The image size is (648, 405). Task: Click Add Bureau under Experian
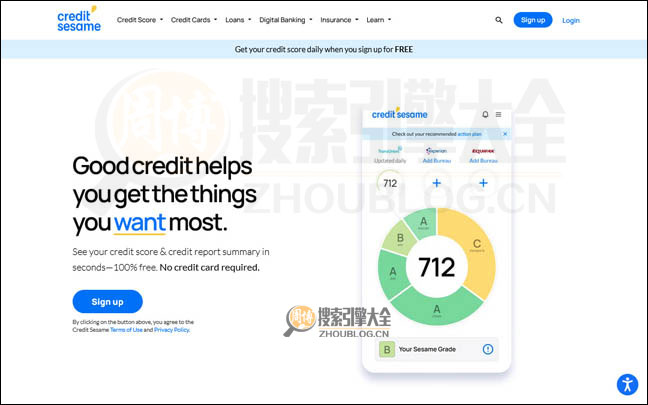coord(436,161)
